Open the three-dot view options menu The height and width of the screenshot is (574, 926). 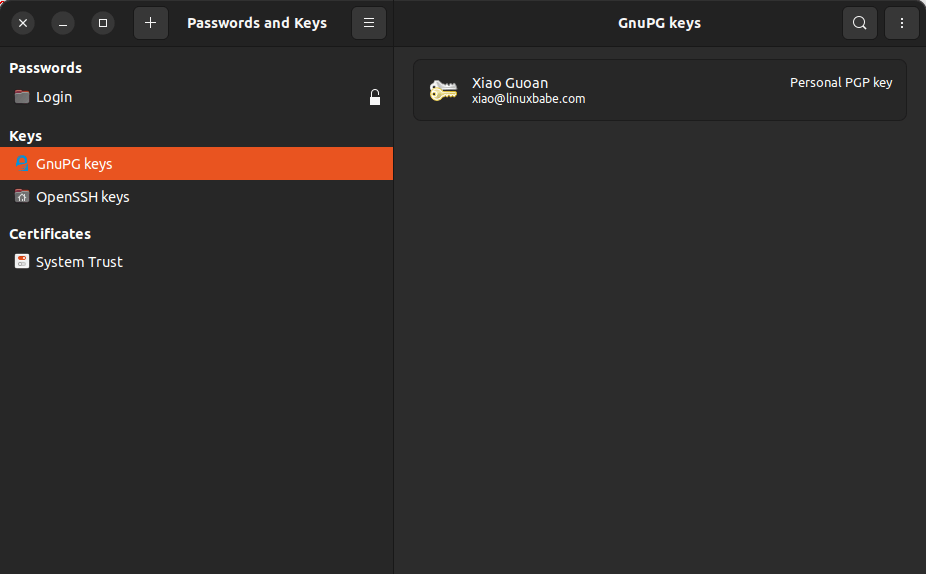pos(902,23)
